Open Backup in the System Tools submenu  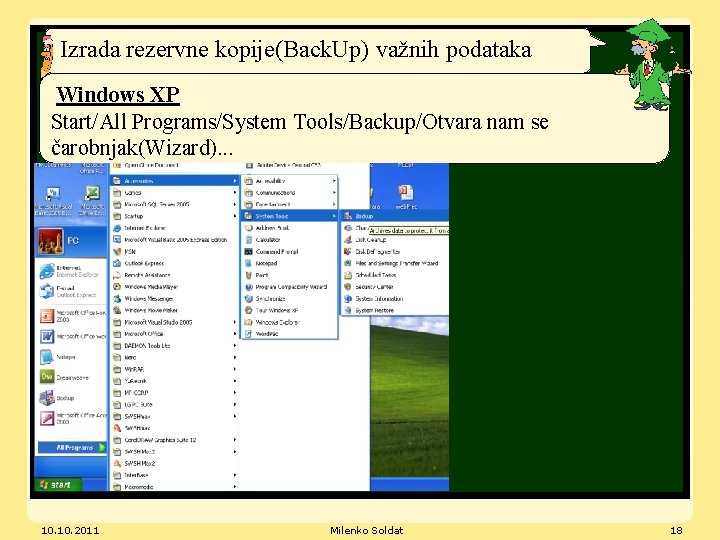(395, 216)
